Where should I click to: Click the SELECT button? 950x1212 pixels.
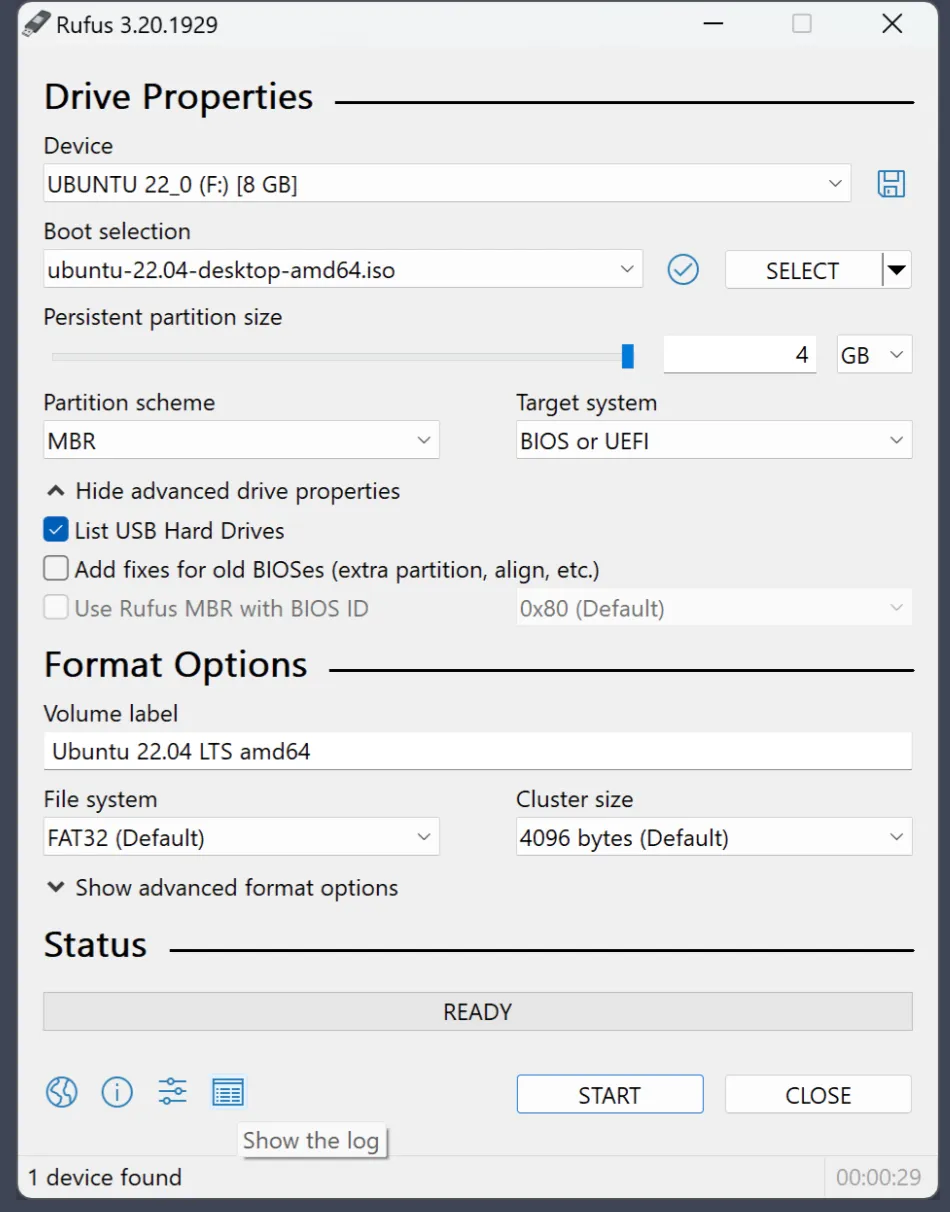802,270
